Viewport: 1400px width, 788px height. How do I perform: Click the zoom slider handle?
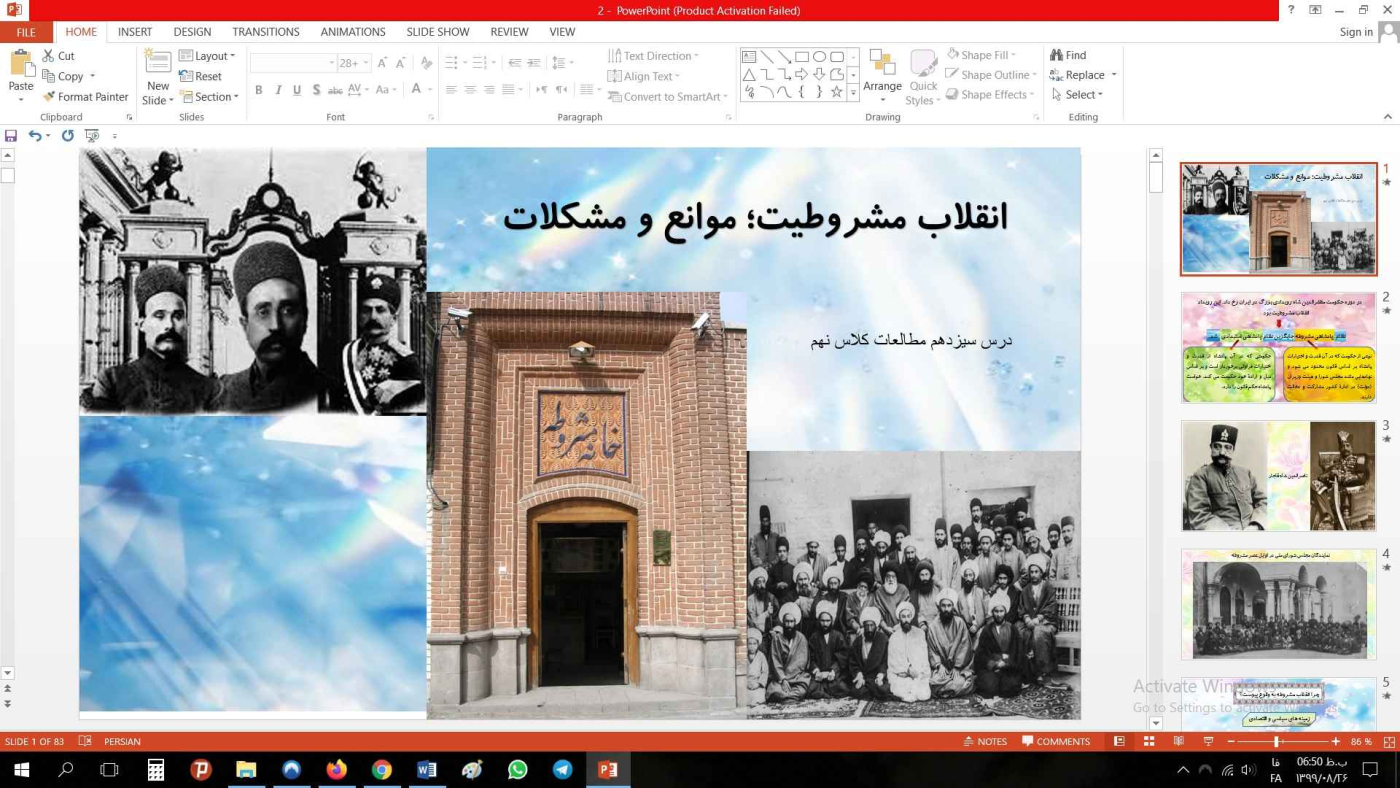click(1277, 742)
